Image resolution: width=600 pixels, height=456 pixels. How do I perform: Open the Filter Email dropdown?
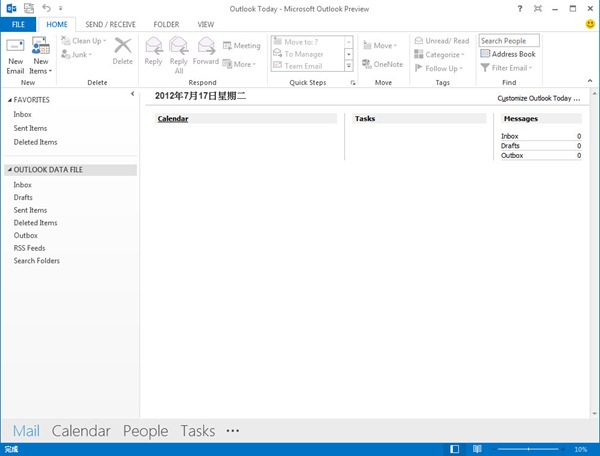point(506,68)
